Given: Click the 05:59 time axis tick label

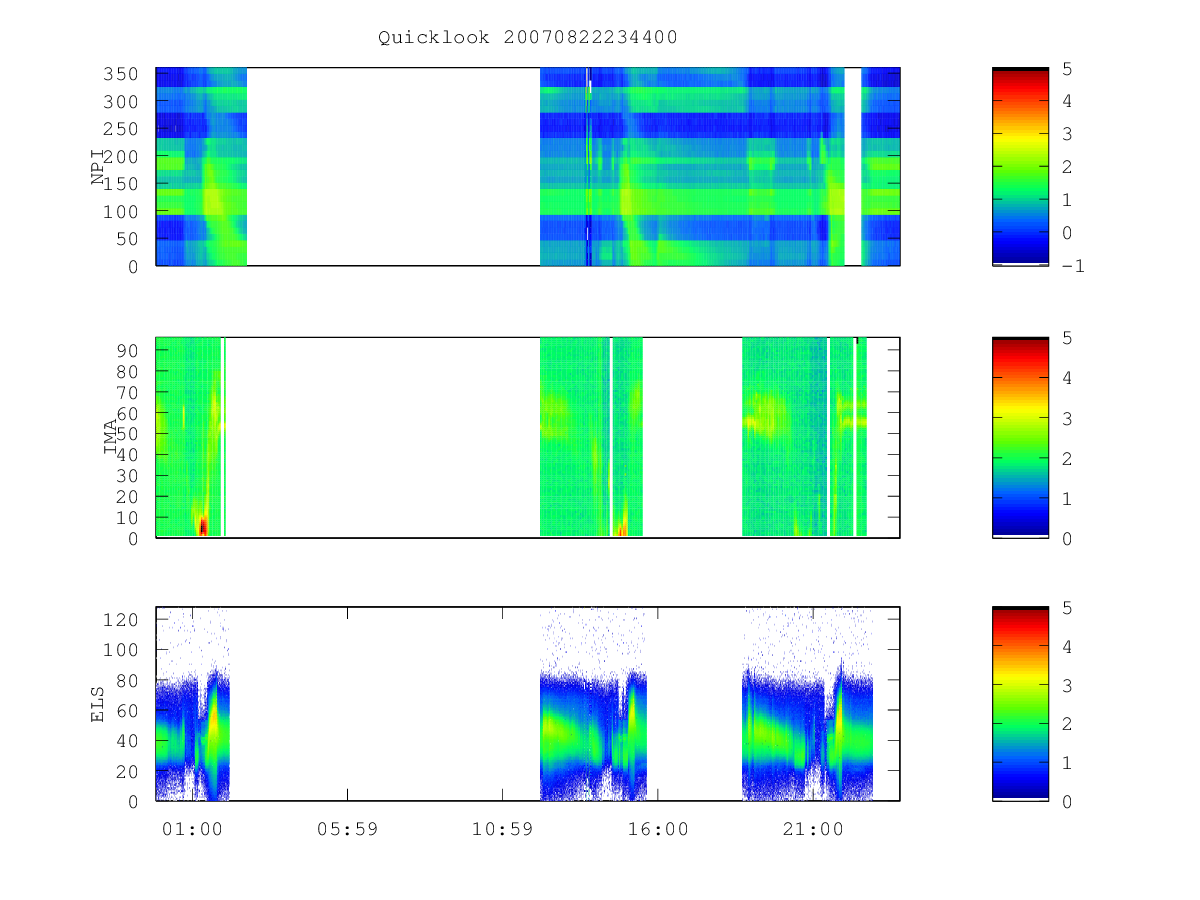Looking at the screenshot, I should (347, 829).
